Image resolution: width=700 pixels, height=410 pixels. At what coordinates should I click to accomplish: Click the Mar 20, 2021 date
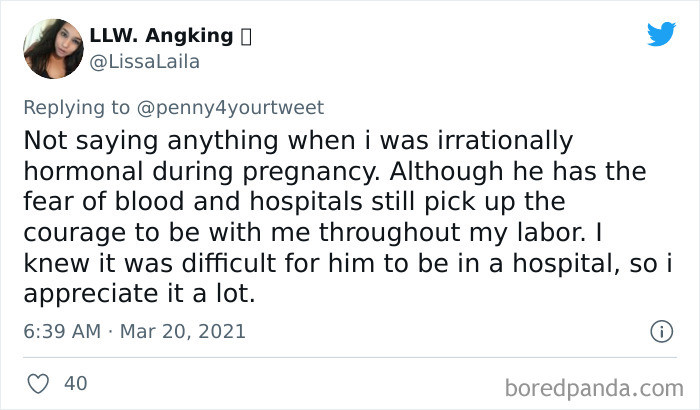click(183, 331)
